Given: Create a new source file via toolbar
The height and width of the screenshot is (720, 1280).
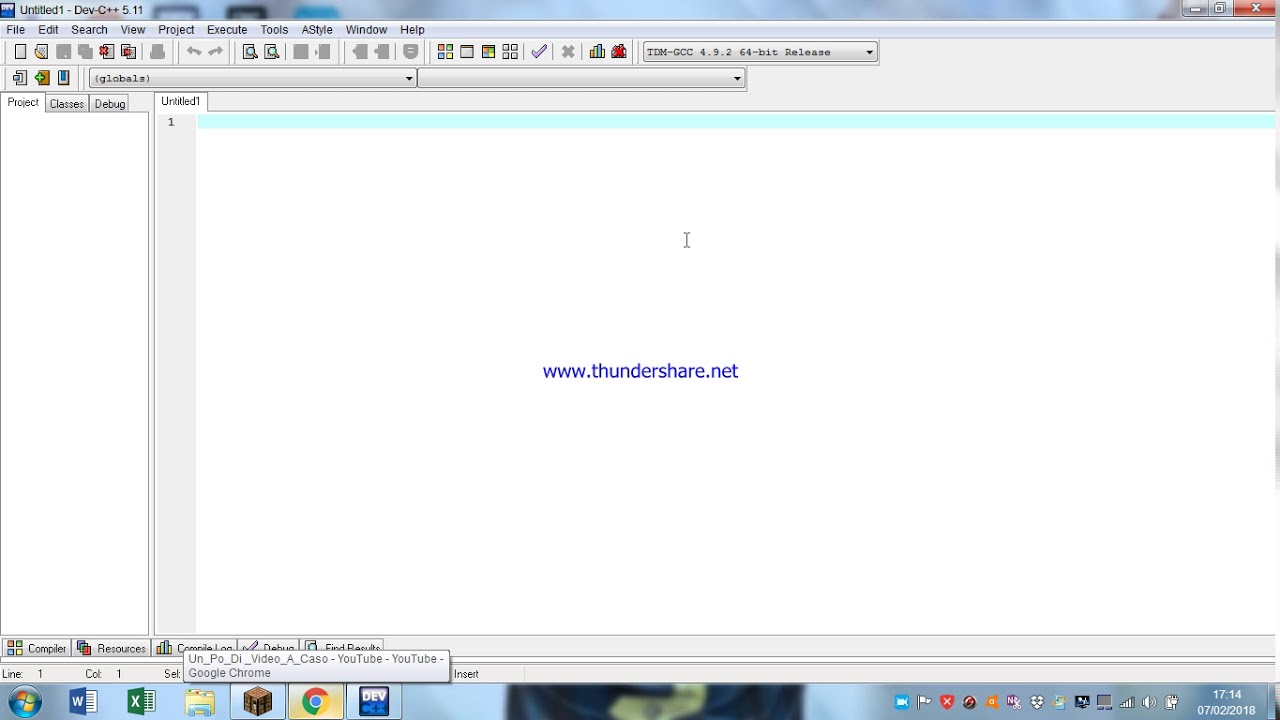Looking at the screenshot, I should 20,52.
